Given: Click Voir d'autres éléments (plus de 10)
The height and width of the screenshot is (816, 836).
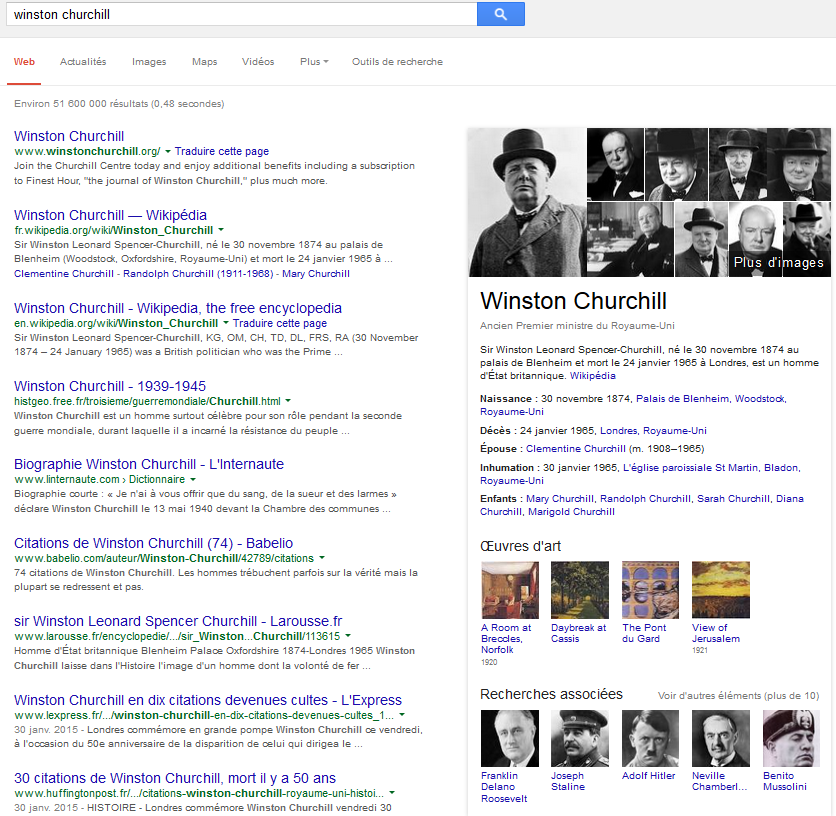Looking at the screenshot, I should click(738, 695).
